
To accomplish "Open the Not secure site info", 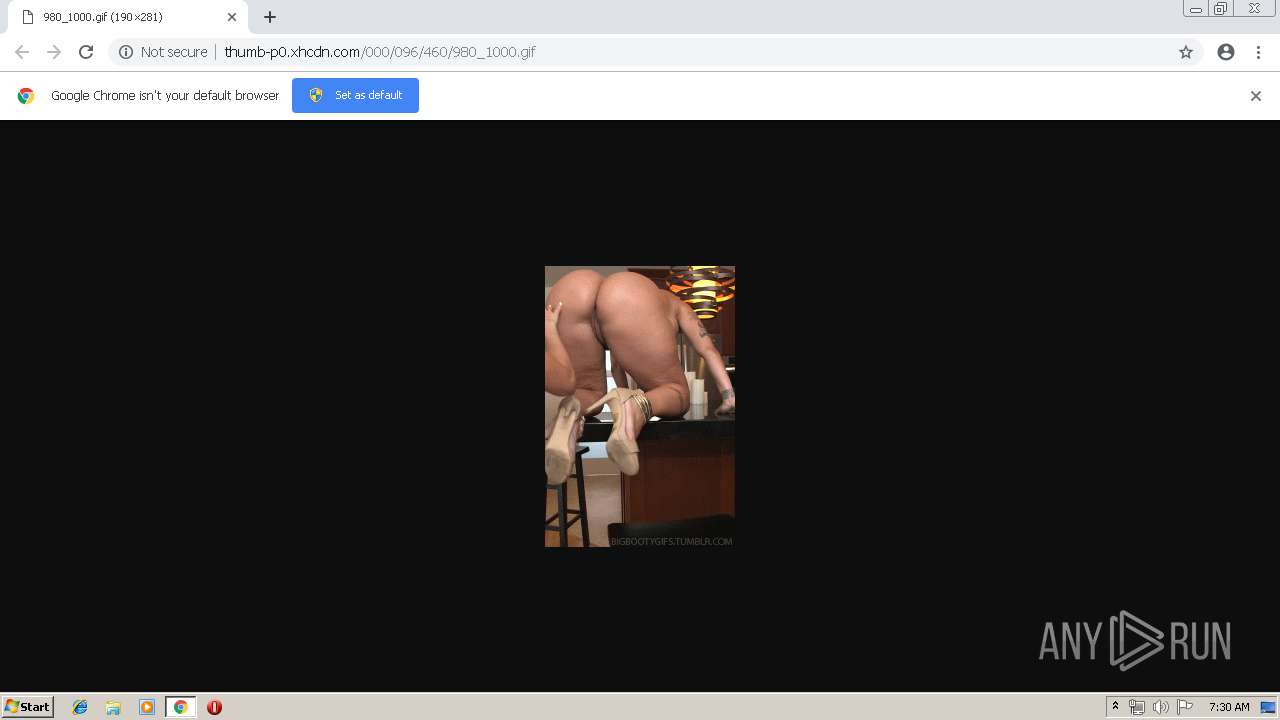I will coord(126,52).
